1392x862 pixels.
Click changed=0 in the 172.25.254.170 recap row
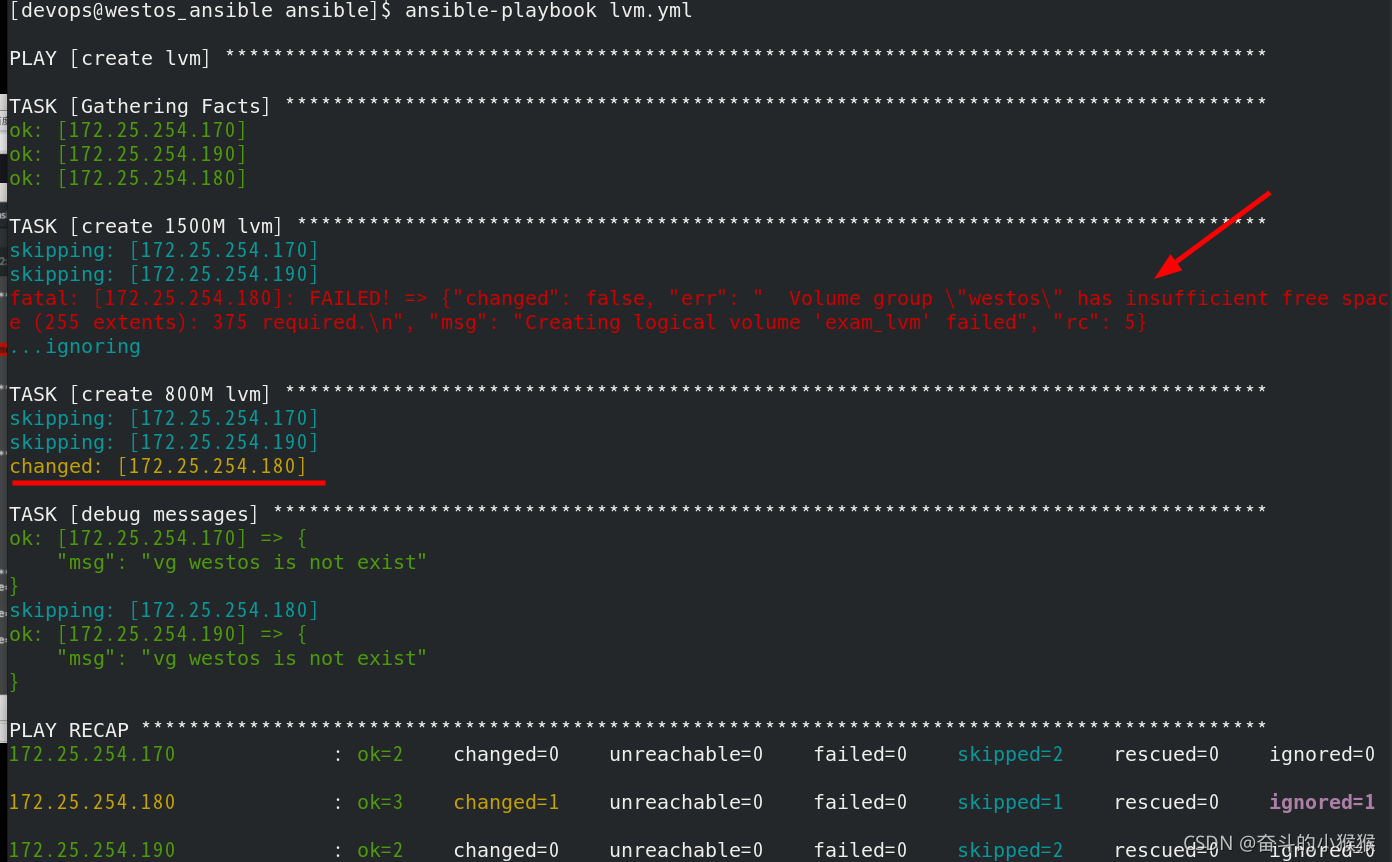(506, 755)
